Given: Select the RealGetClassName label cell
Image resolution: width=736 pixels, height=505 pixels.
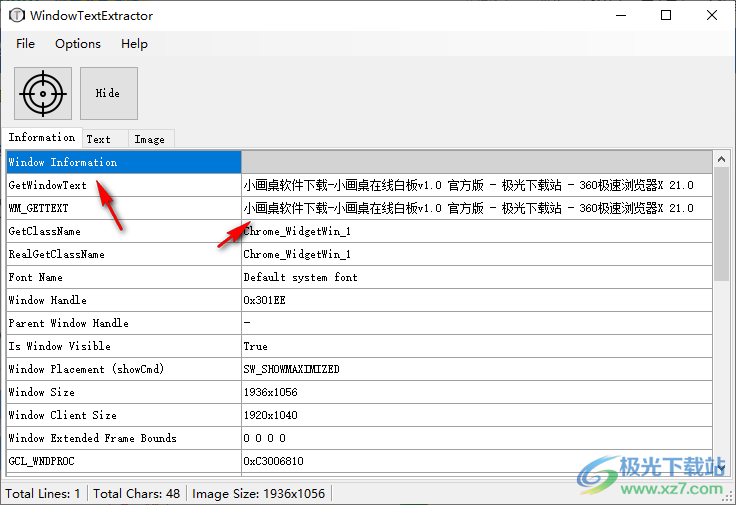Looking at the screenshot, I should (x=124, y=254).
